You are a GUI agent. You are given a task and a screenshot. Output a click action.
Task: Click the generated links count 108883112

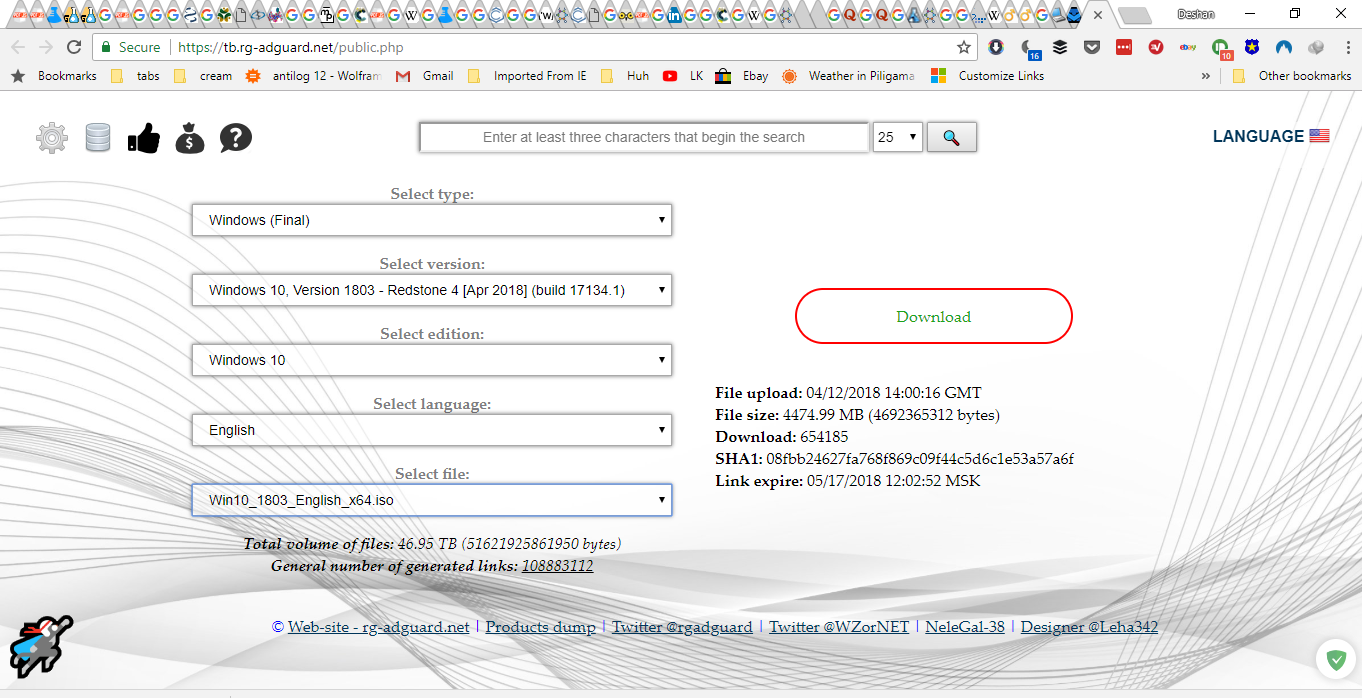pyautogui.click(x=558, y=566)
